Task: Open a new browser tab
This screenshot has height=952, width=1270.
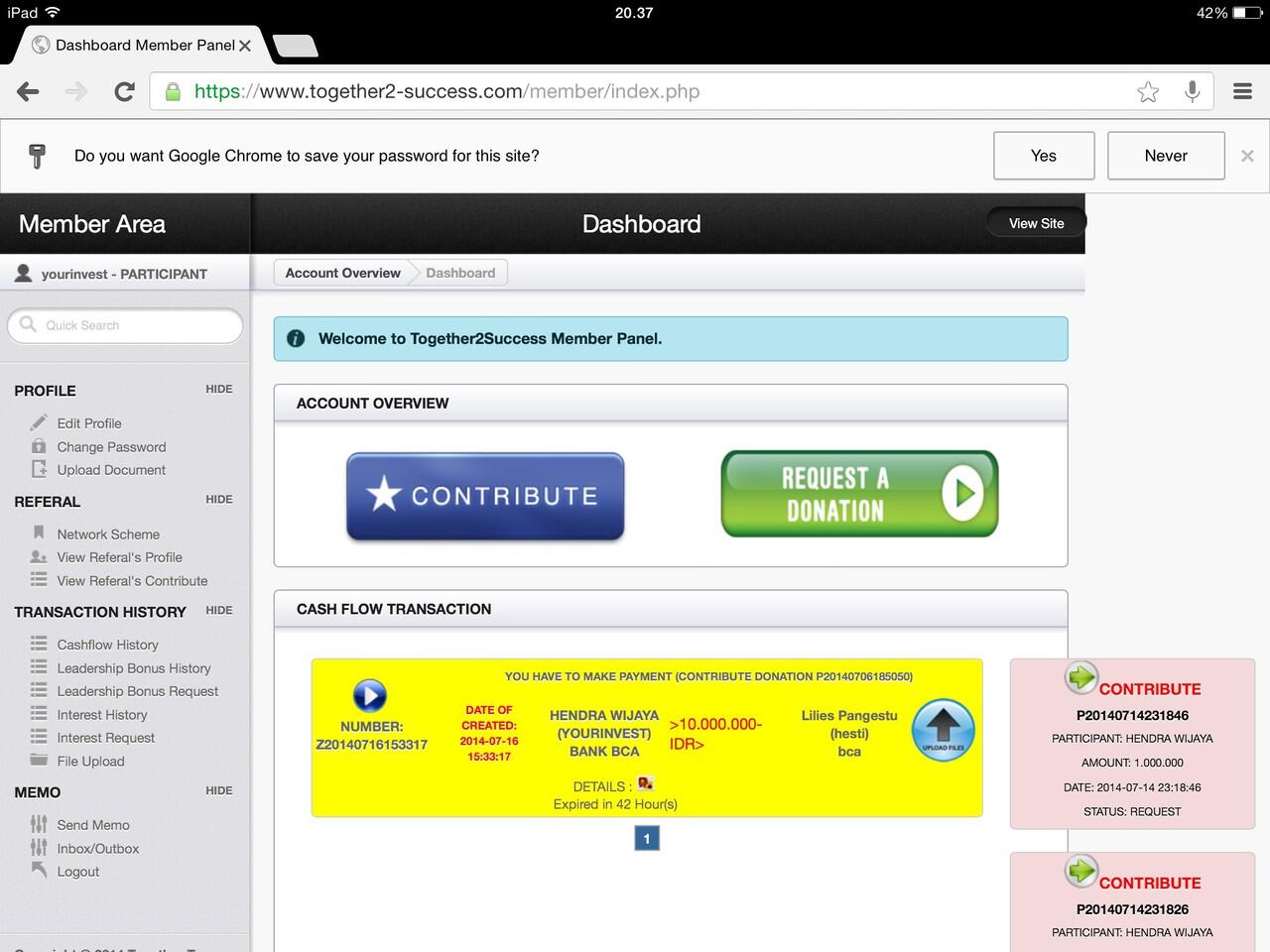Action: point(295,46)
